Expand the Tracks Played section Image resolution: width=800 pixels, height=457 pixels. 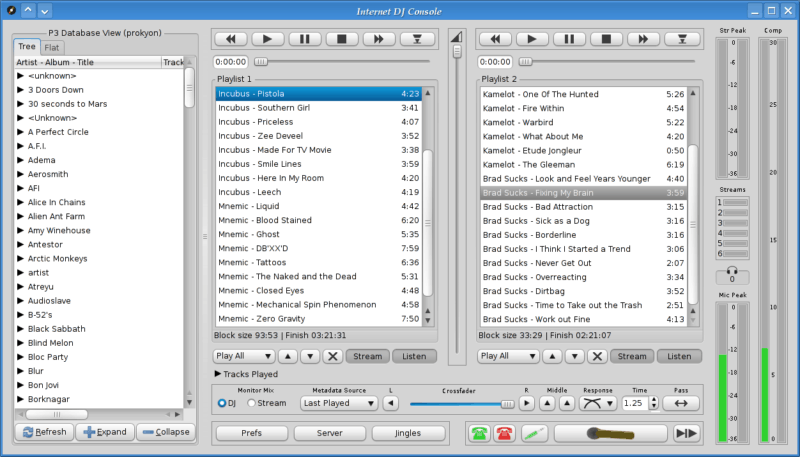(219, 374)
